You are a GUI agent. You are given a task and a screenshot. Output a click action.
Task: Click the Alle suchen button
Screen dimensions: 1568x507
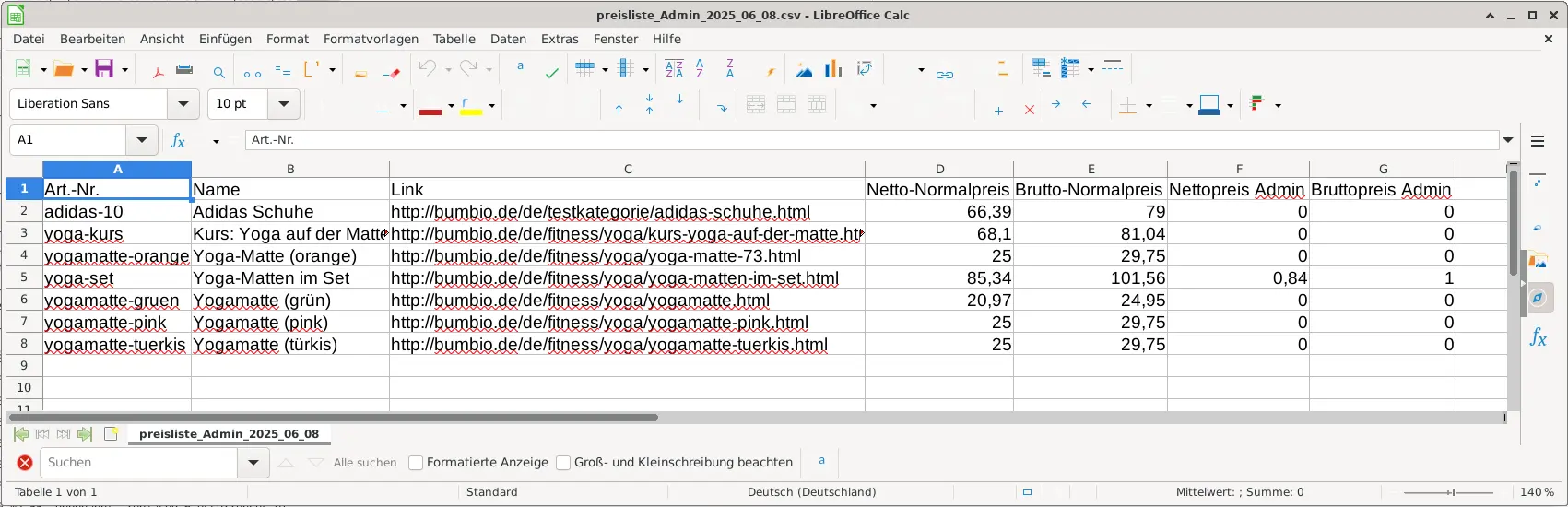click(x=365, y=463)
